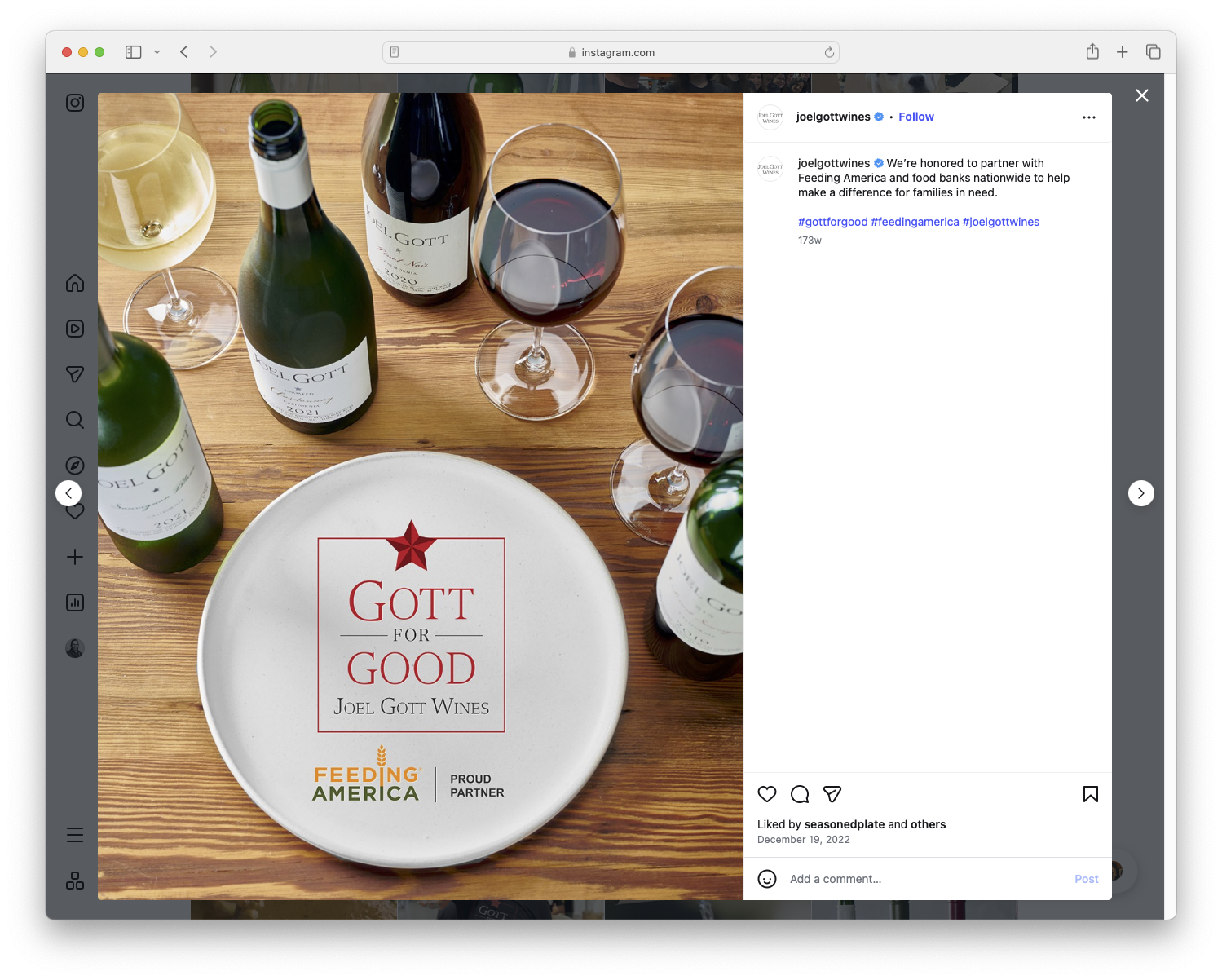1222x980 pixels.
Task: Toggle the Safari sidebar
Action: [x=134, y=52]
